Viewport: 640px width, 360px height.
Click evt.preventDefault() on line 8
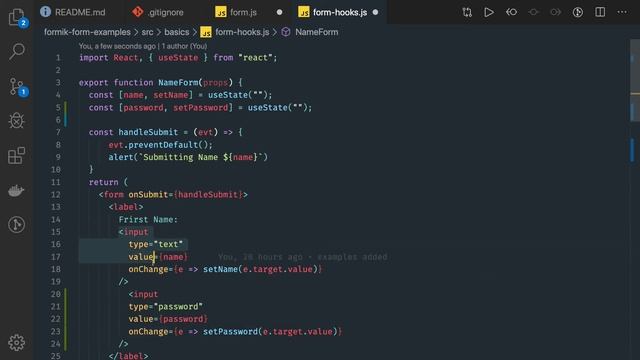tap(160, 144)
